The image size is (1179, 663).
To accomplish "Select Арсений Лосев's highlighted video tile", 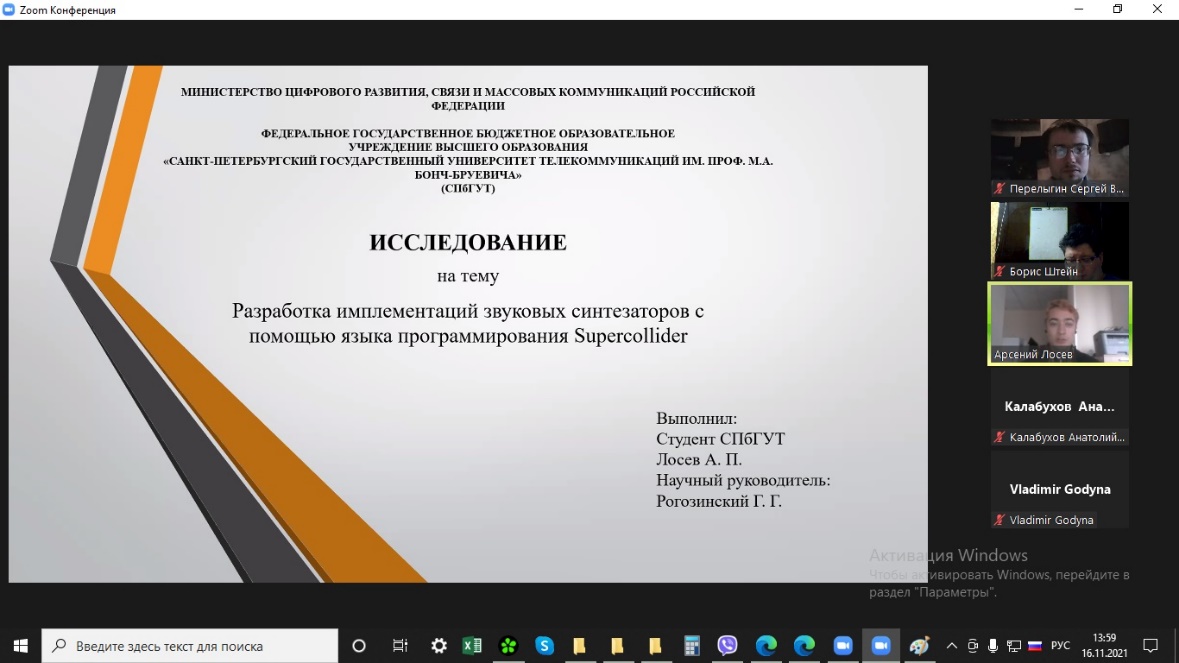I will (1060, 323).
